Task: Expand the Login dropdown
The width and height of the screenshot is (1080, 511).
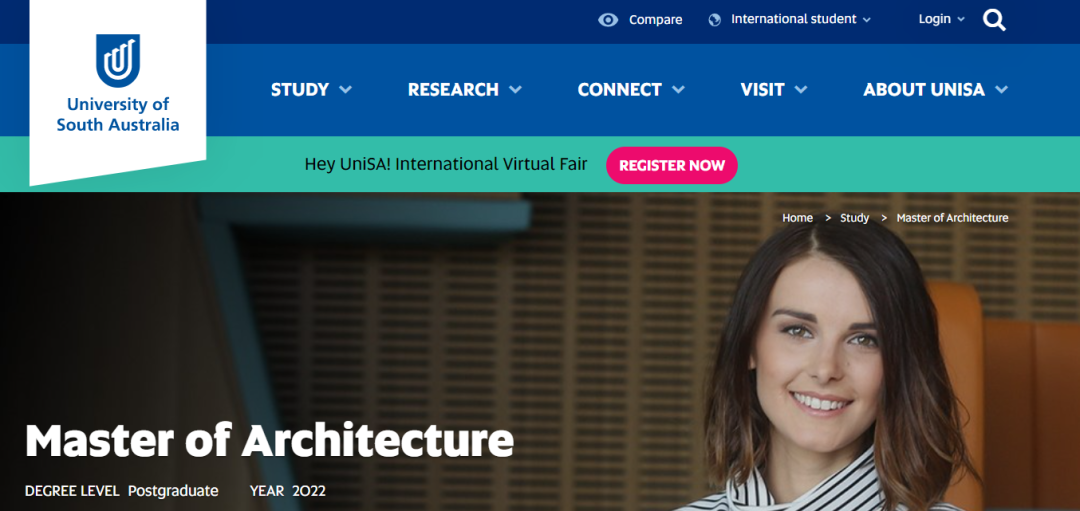Action: pos(942,19)
